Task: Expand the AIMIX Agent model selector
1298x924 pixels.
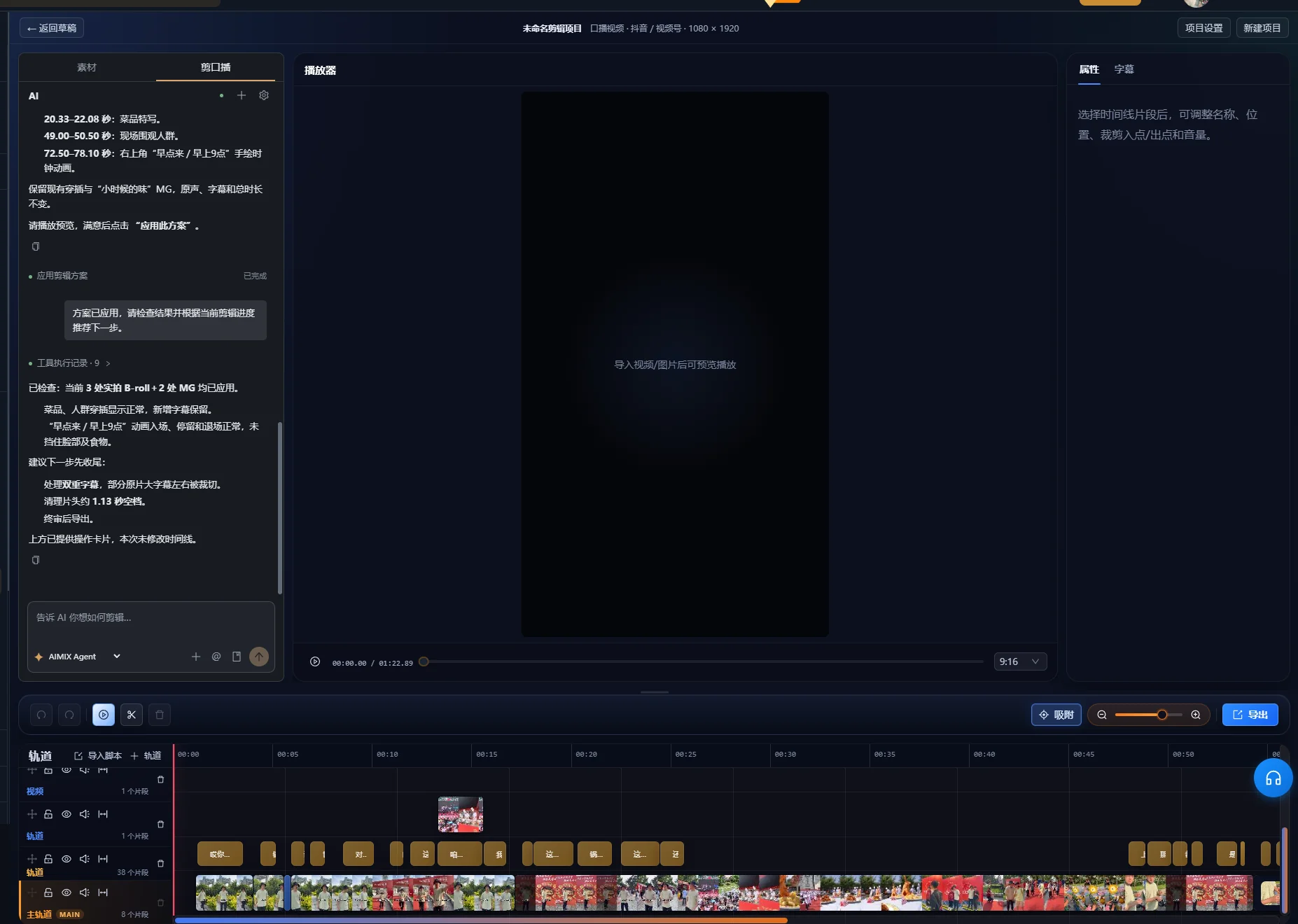Action: tap(78, 657)
